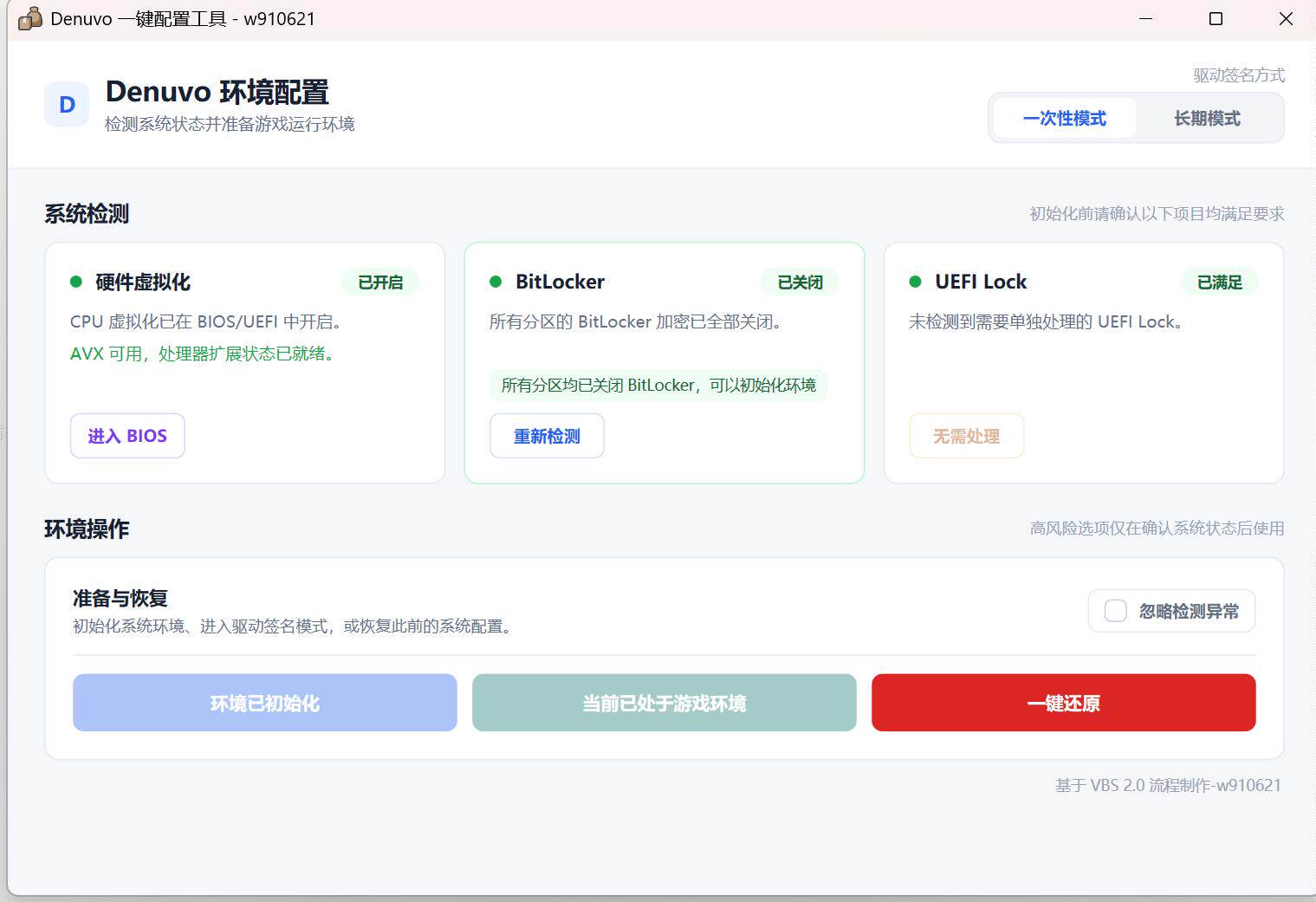Click the 所有分区均已关闭 BitLocker notice
The height and width of the screenshot is (902, 1316).
(x=658, y=385)
